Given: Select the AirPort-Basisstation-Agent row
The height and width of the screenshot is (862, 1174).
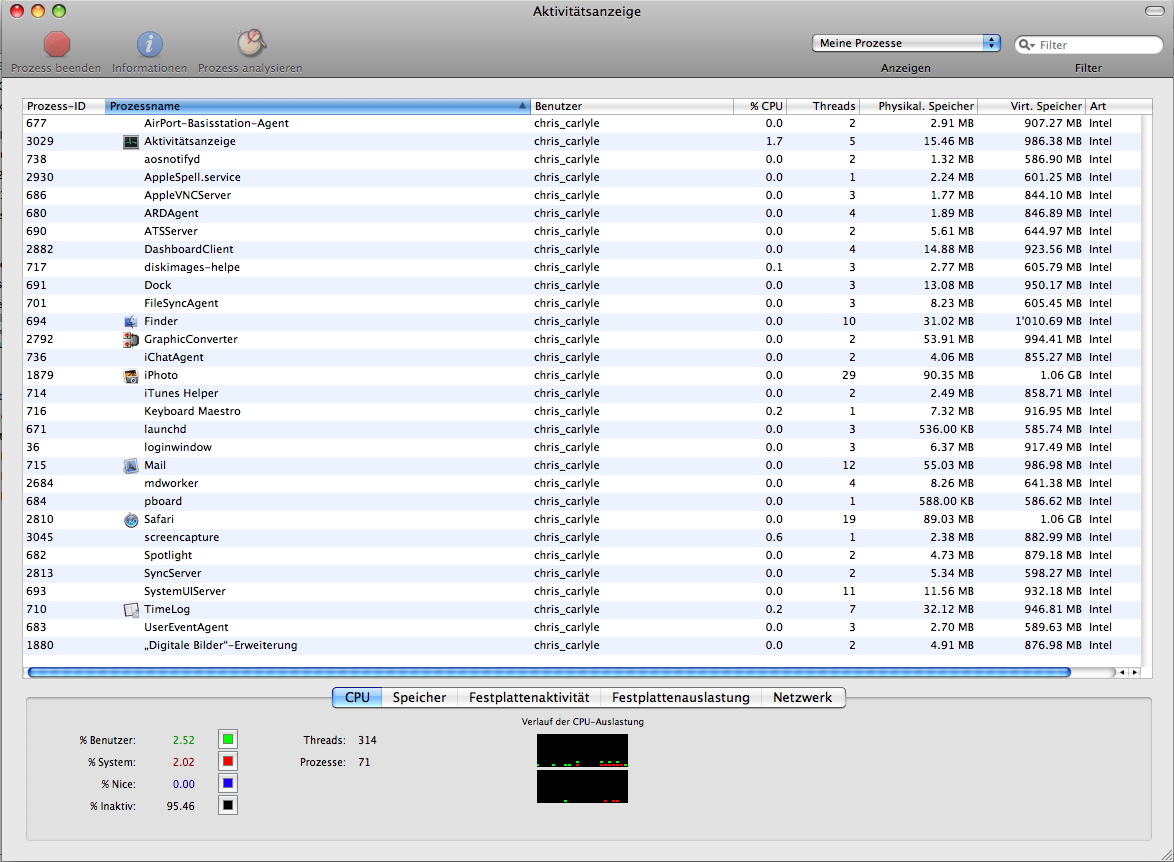Looking at the screenshot, I should [582, 124].
